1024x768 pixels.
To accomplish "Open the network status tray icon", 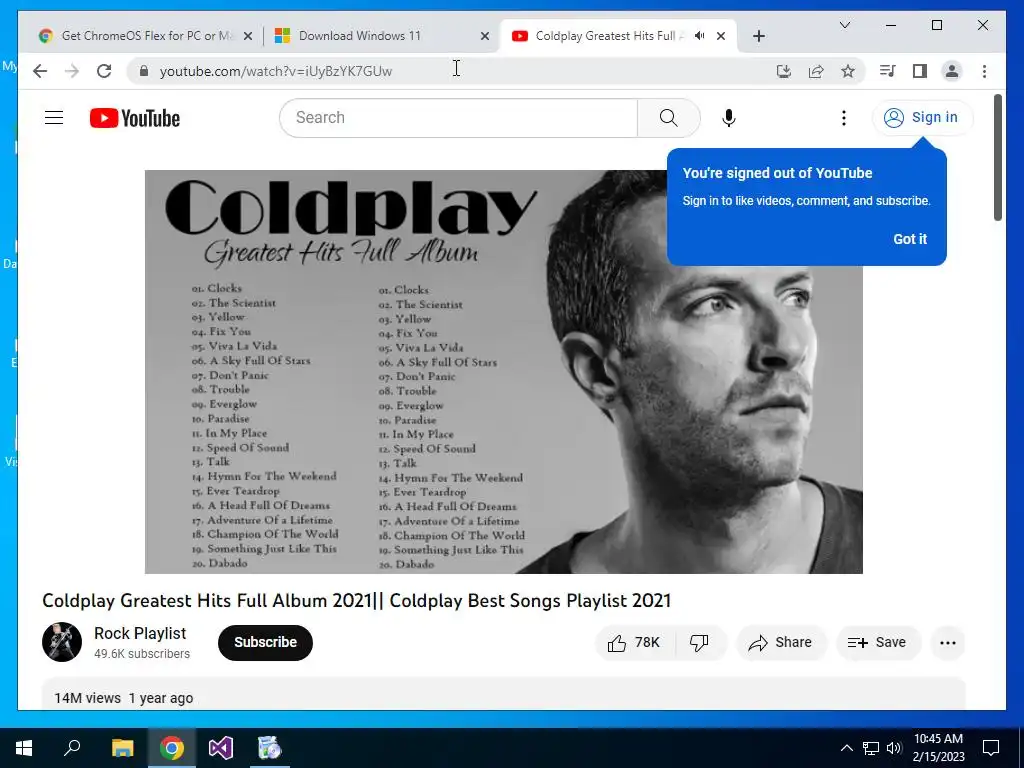I will [871, 748].
